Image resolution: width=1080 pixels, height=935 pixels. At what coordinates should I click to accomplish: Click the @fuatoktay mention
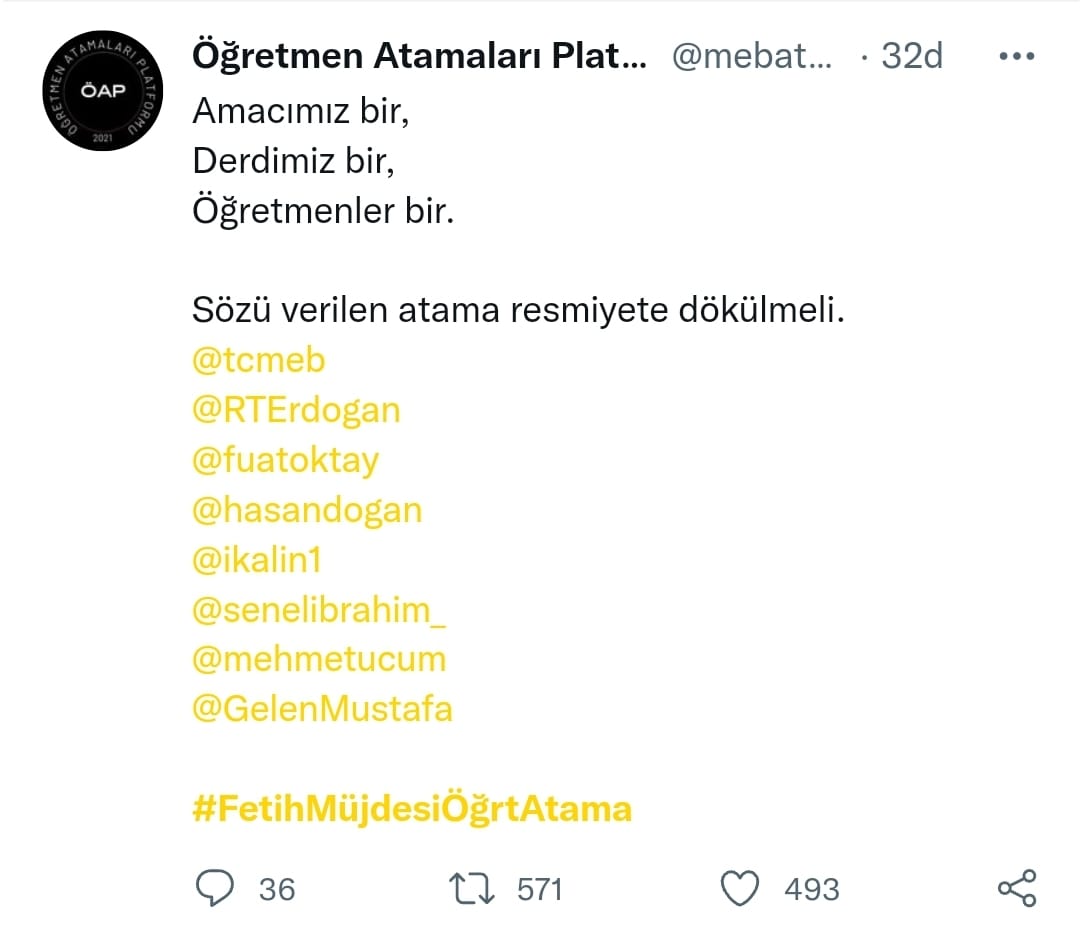pyautogui.click(x=285, y=460)
